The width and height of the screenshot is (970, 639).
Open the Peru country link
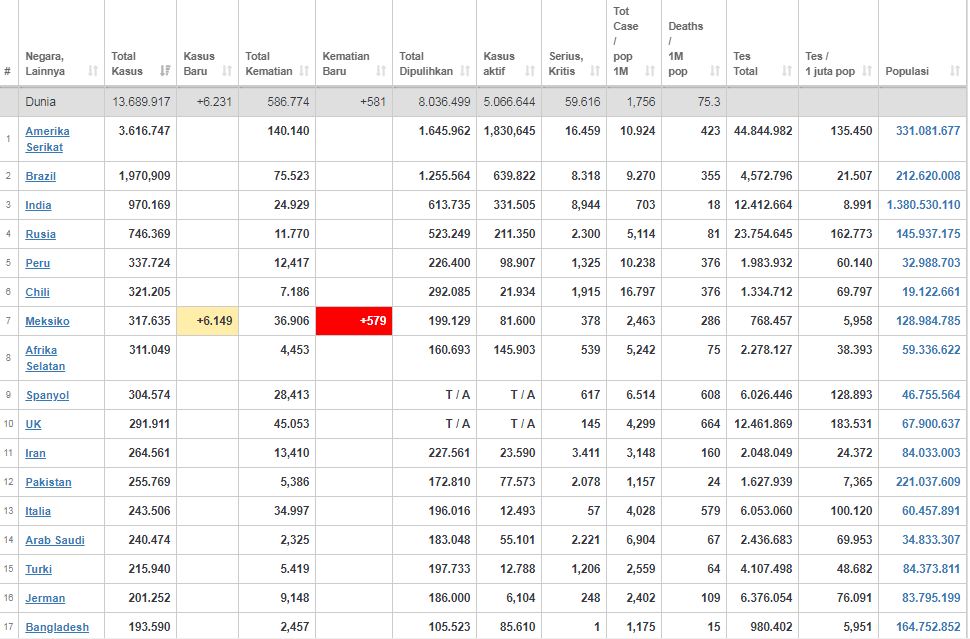[37, 264]
